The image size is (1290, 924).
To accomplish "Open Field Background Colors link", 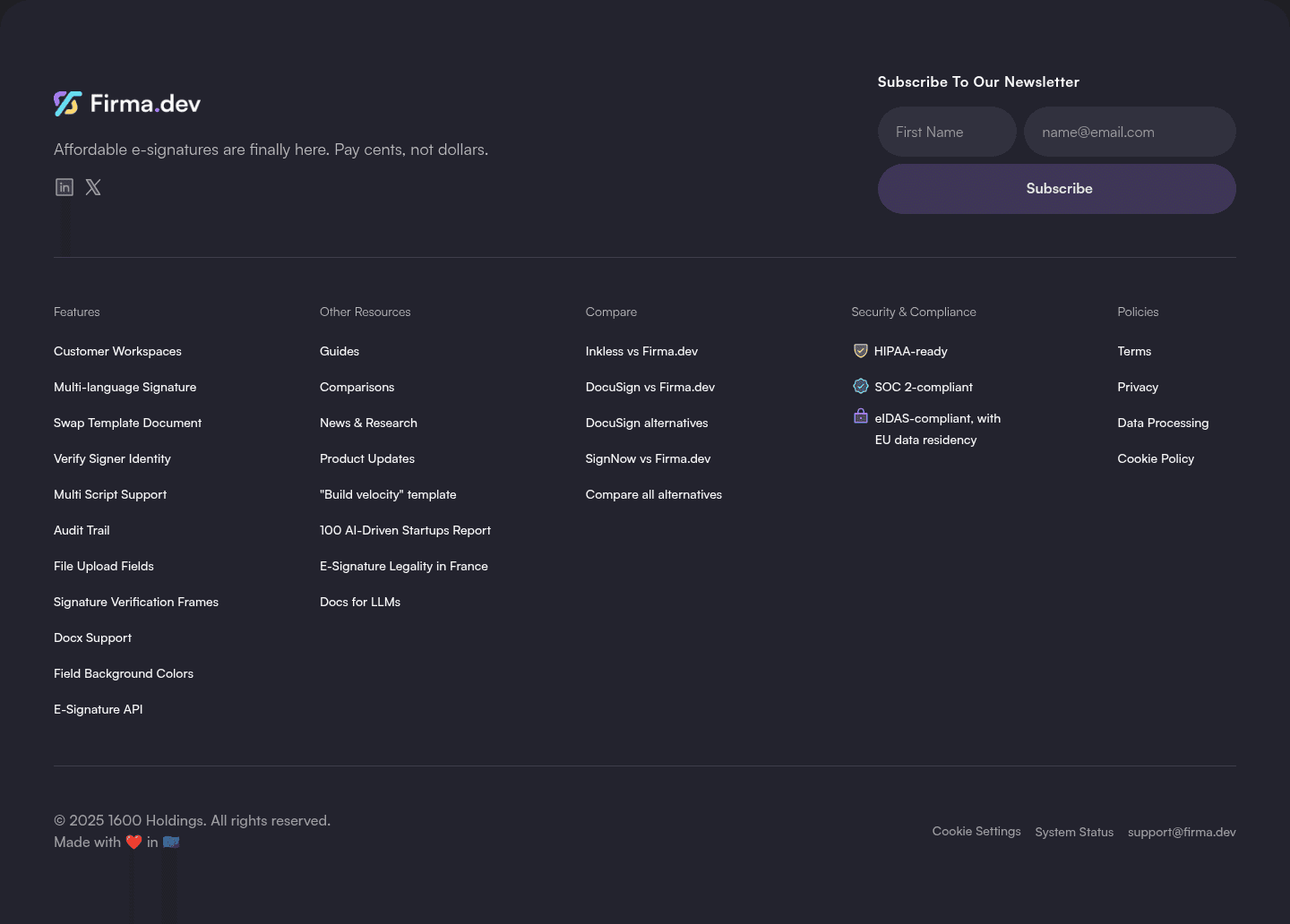I will point(124,673).
